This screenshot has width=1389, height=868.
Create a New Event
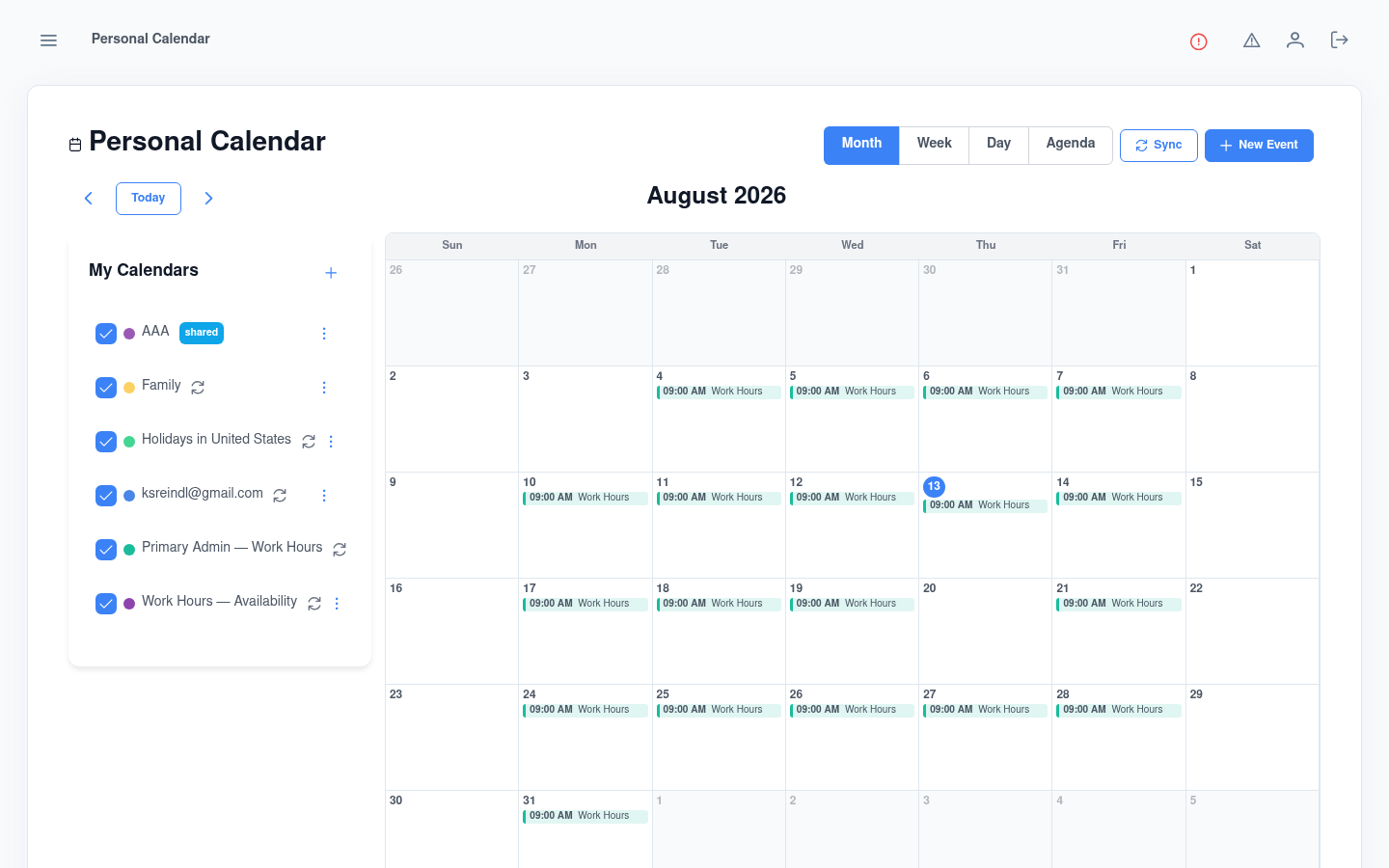click(x=1259, y=146)
